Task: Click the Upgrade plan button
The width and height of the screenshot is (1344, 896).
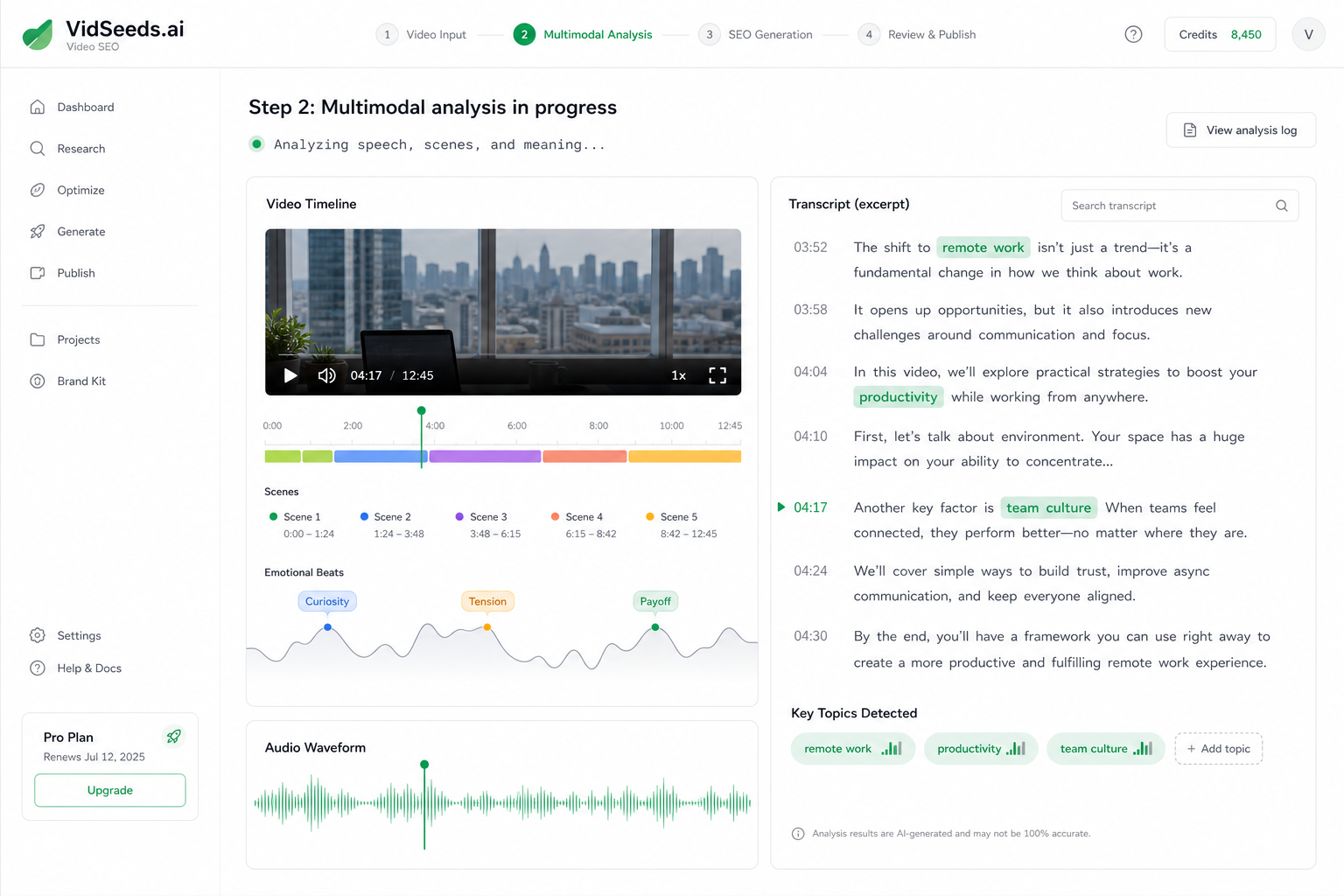Action: click(x=110, y=790)
